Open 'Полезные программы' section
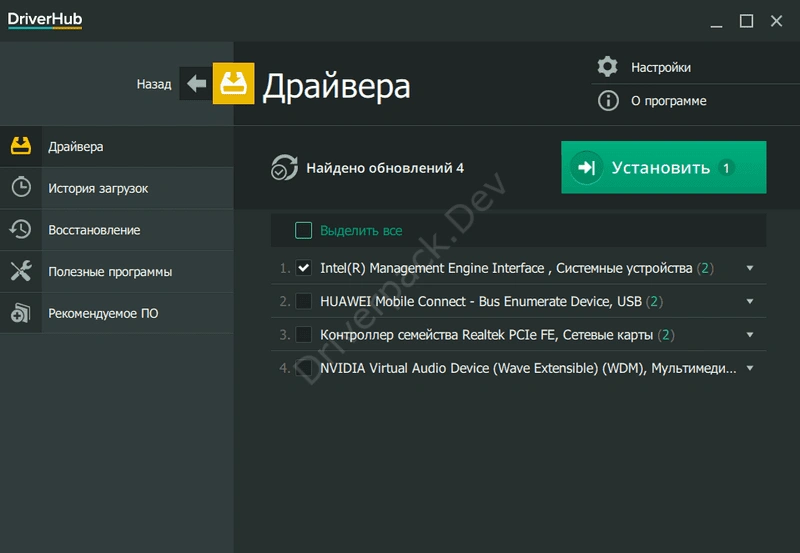Image resolution: width=800 pixels, height=553 pixels. 117,271
